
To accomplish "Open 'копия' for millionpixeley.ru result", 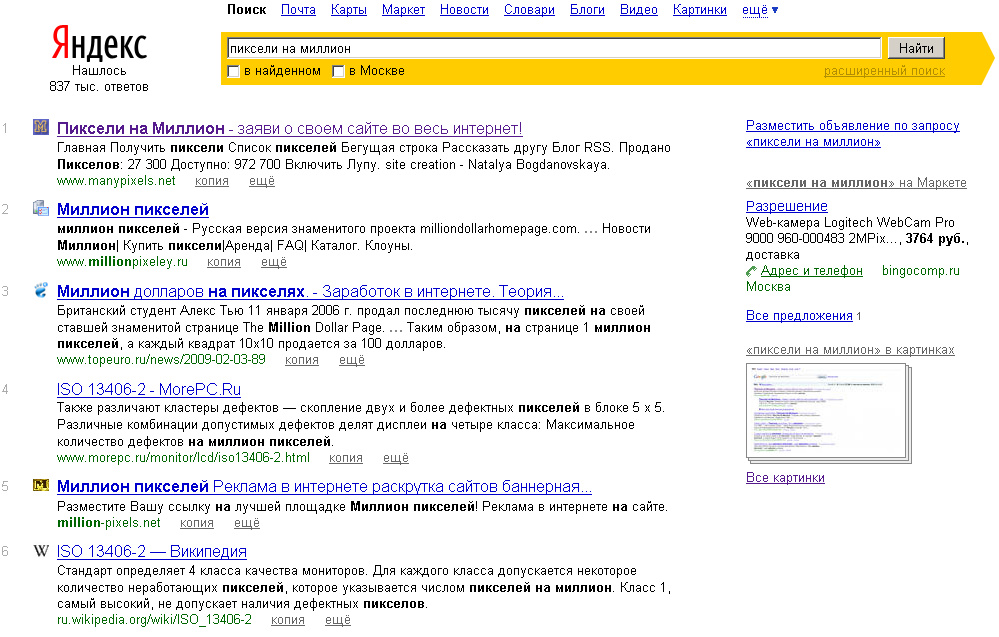I will point(224,262).
